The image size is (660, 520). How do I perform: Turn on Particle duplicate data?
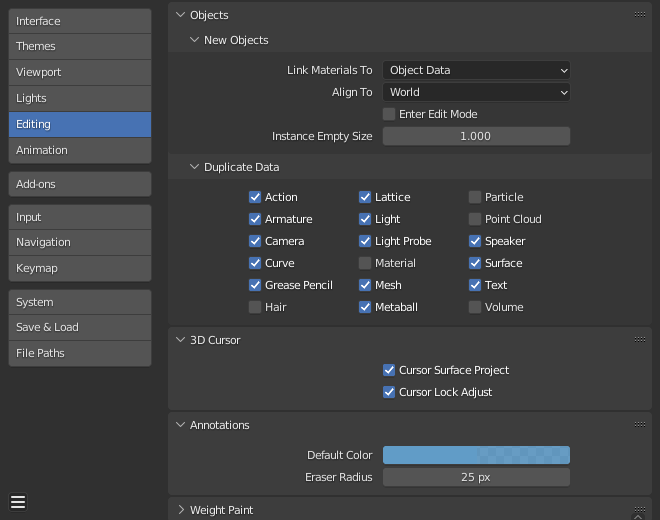click(475, 197)
